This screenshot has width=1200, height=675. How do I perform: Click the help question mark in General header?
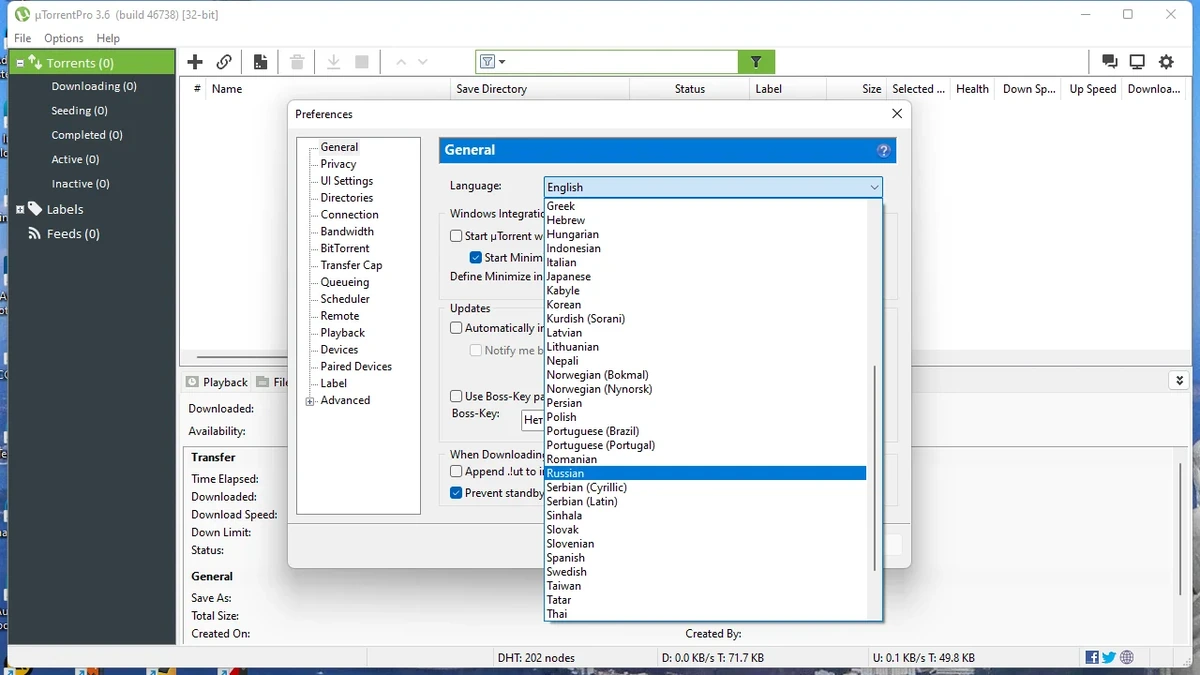pyautogui.click(x=883, y=150)
